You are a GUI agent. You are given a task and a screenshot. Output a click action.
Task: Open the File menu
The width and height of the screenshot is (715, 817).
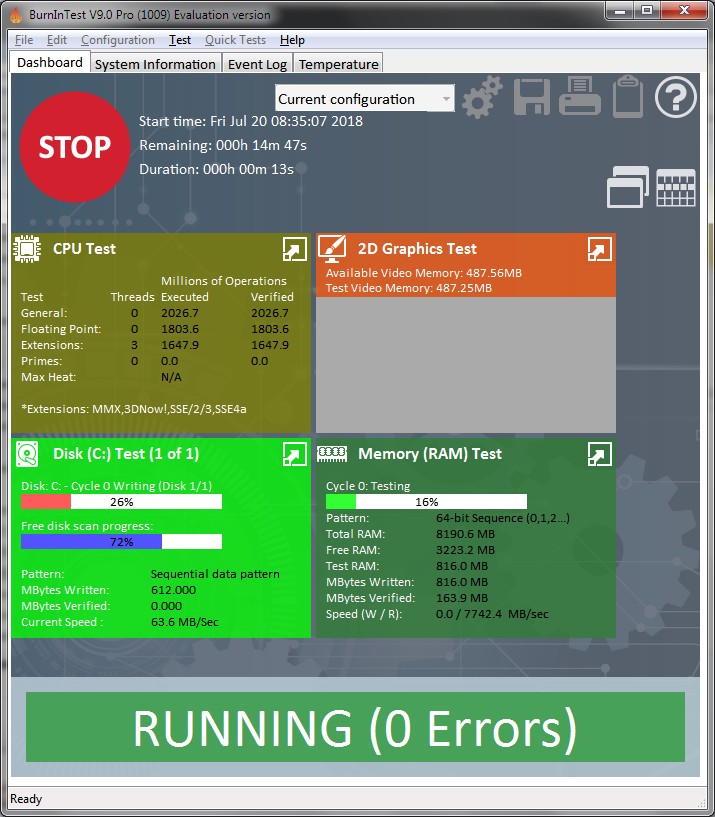tap(24, 40)
